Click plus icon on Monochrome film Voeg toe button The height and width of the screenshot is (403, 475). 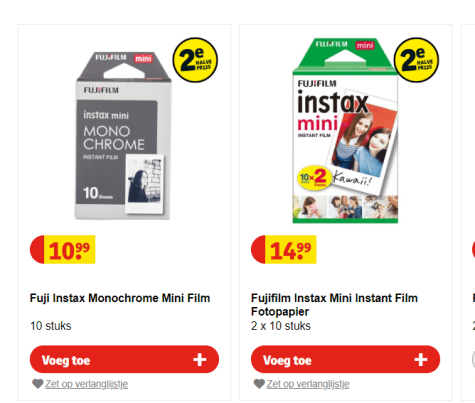coord(200,360)
